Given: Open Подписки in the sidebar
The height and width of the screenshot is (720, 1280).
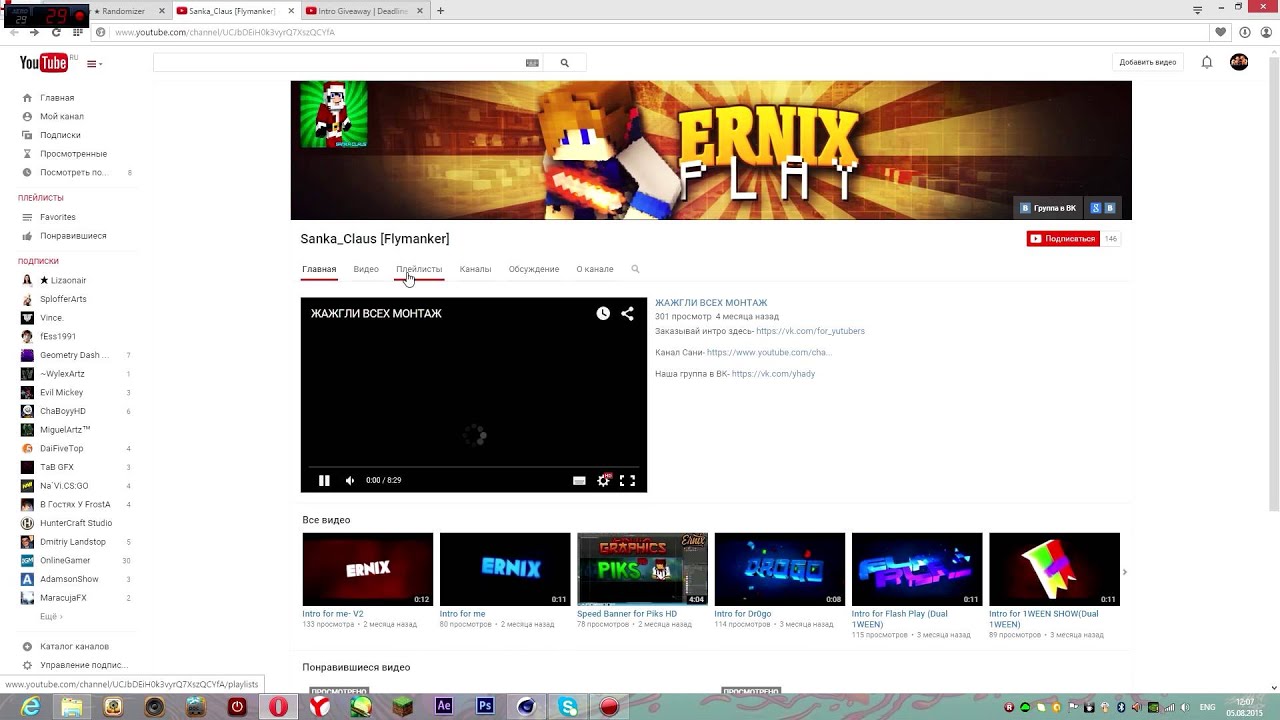Looking at the screenshot, I should click(x=60, y=135).
